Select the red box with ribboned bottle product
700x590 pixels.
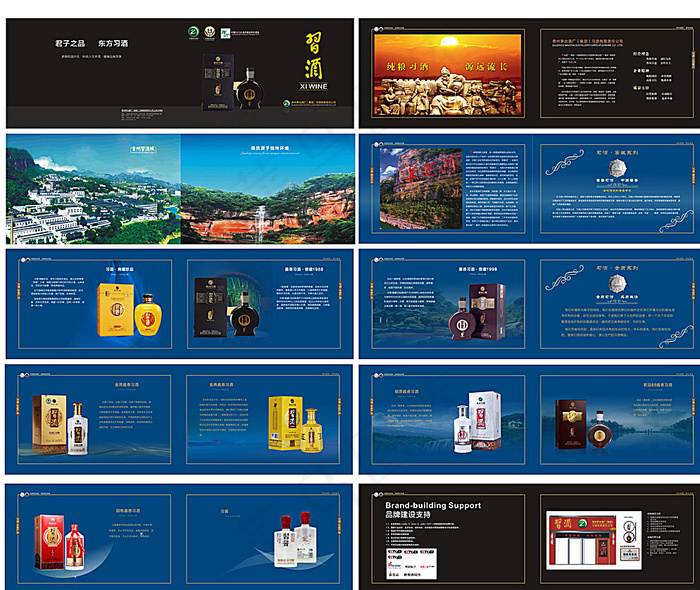click(59, 542)
